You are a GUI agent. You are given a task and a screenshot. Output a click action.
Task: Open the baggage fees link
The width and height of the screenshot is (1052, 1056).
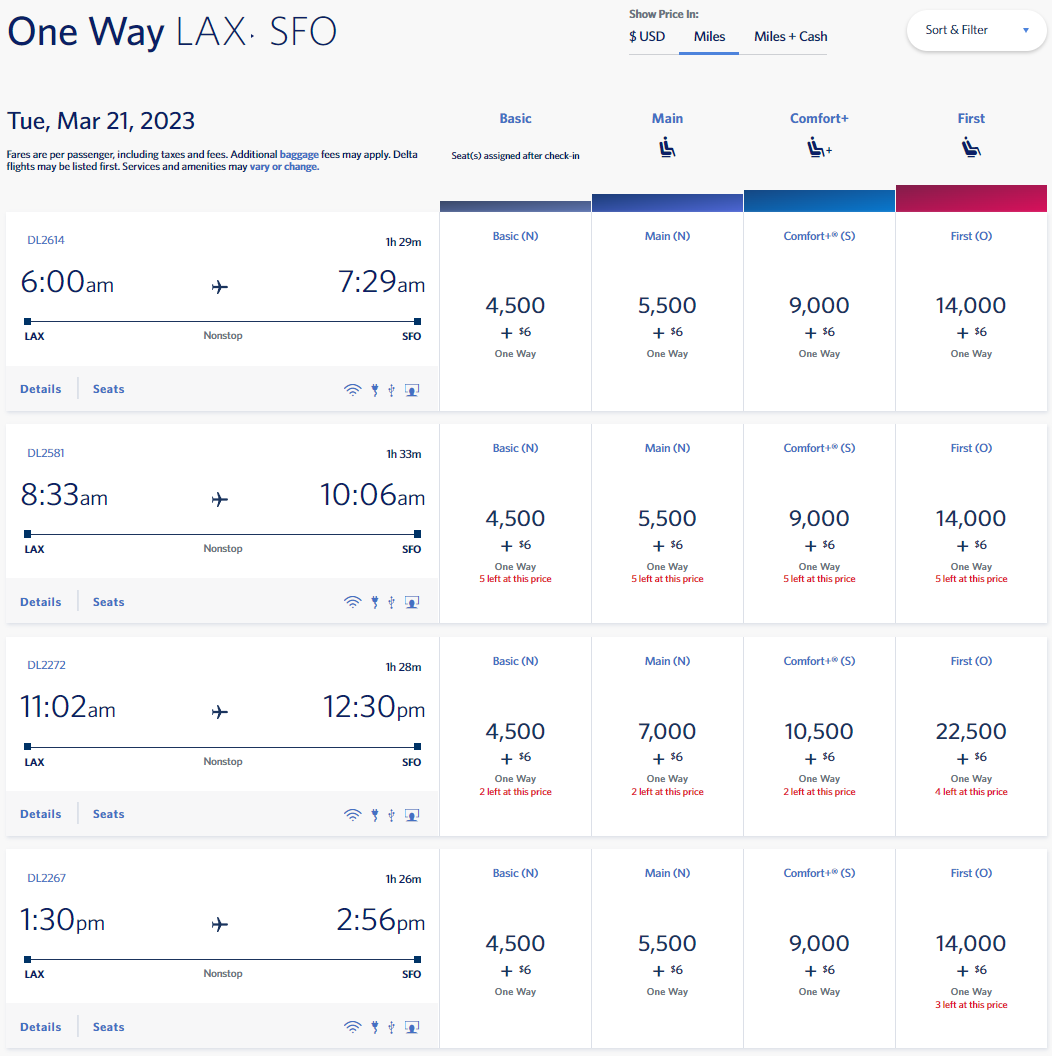(299, 154)
